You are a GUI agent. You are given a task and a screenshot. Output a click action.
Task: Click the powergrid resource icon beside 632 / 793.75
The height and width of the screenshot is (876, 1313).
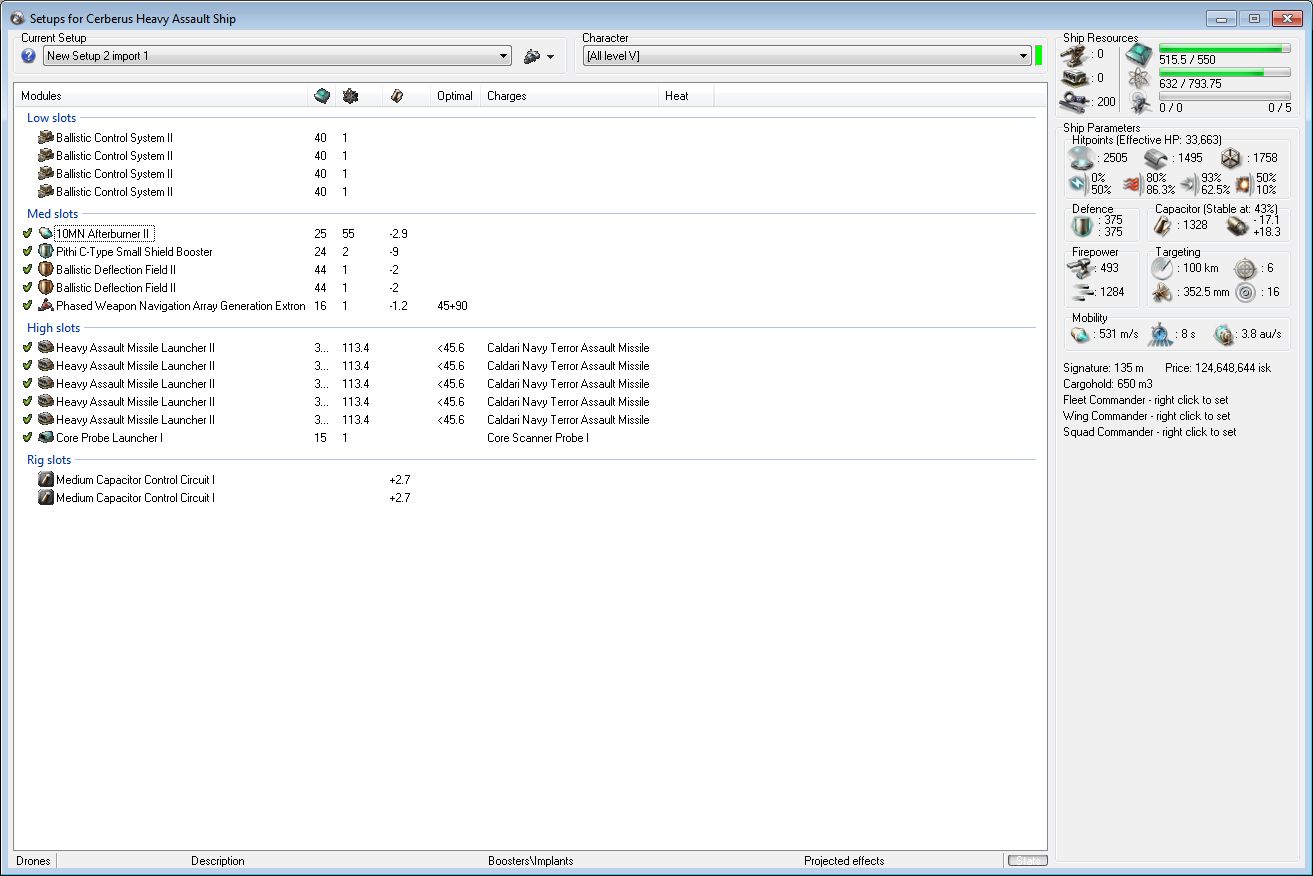[x=1139, y=78]
